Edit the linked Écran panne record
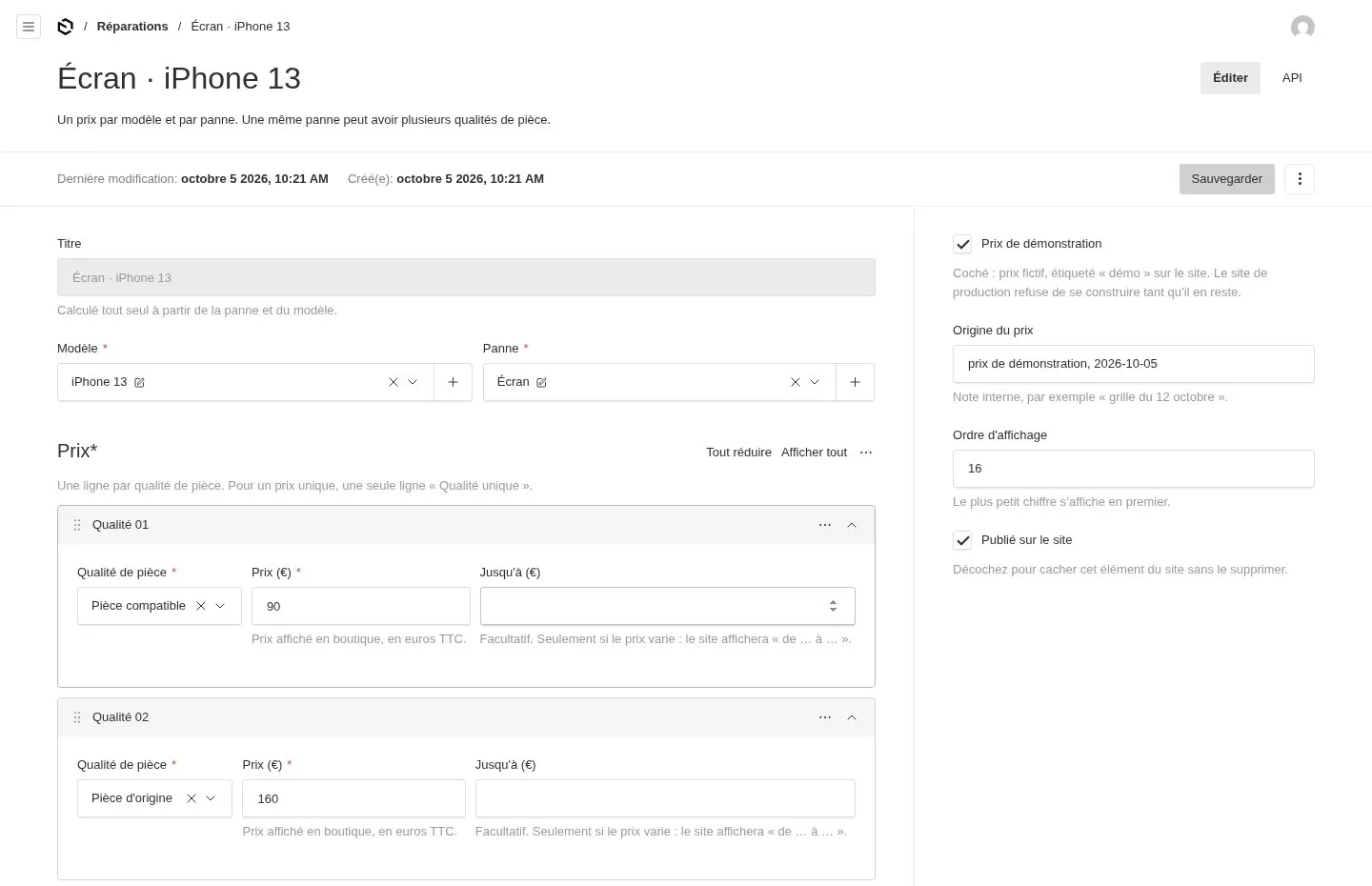The height and width of the screenshot is (886, 1372). coord(542,382)
